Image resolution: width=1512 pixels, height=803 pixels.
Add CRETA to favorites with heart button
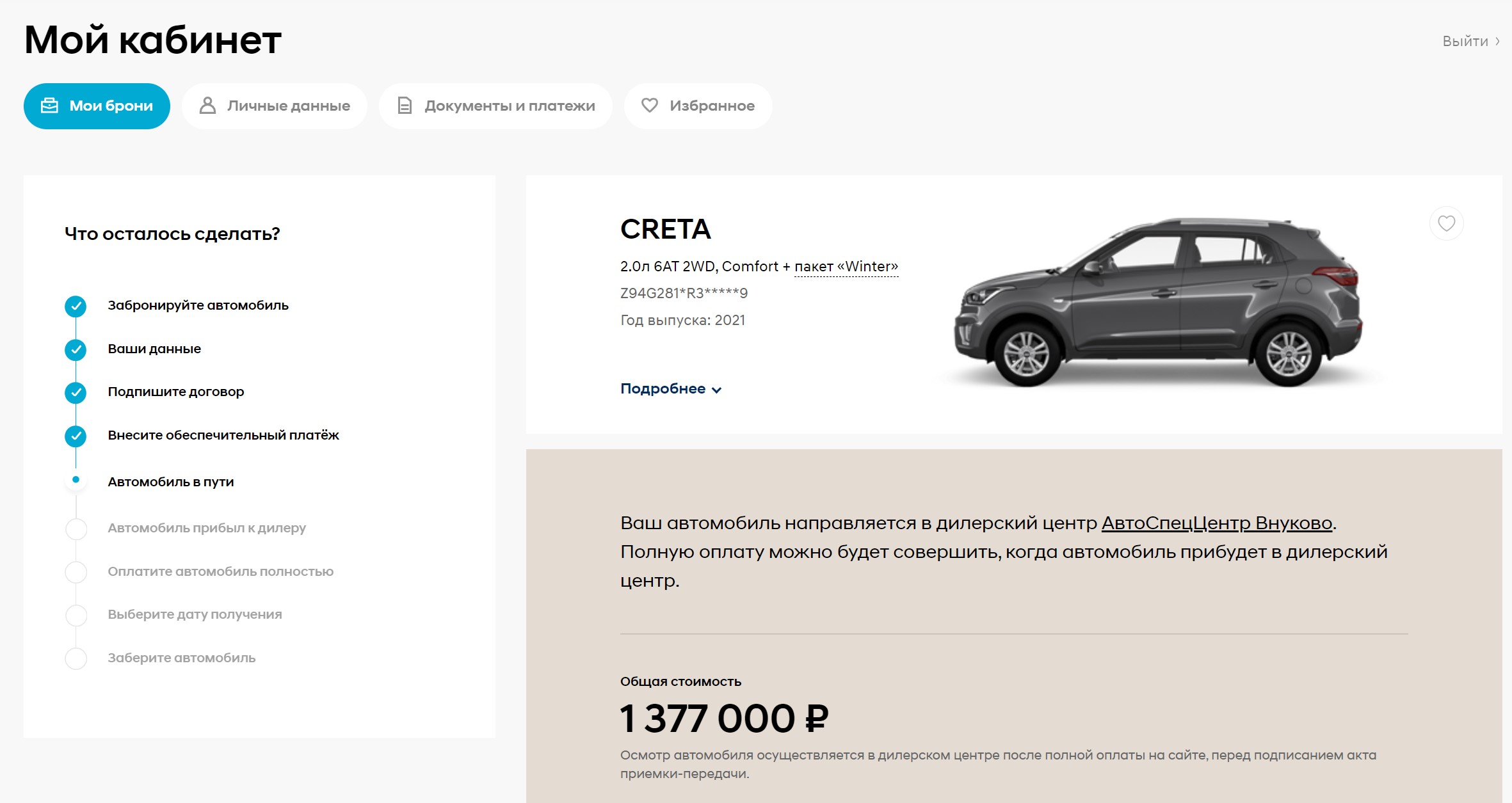(1446, 223)
